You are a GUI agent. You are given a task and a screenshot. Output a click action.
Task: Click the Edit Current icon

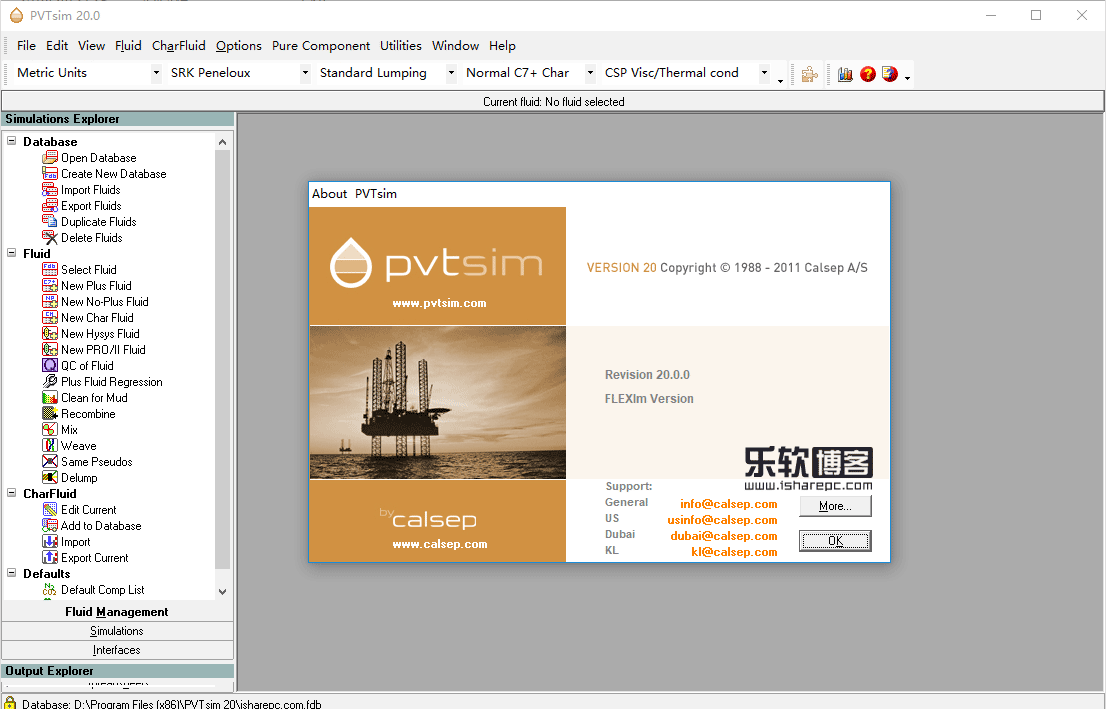point(49,509)
